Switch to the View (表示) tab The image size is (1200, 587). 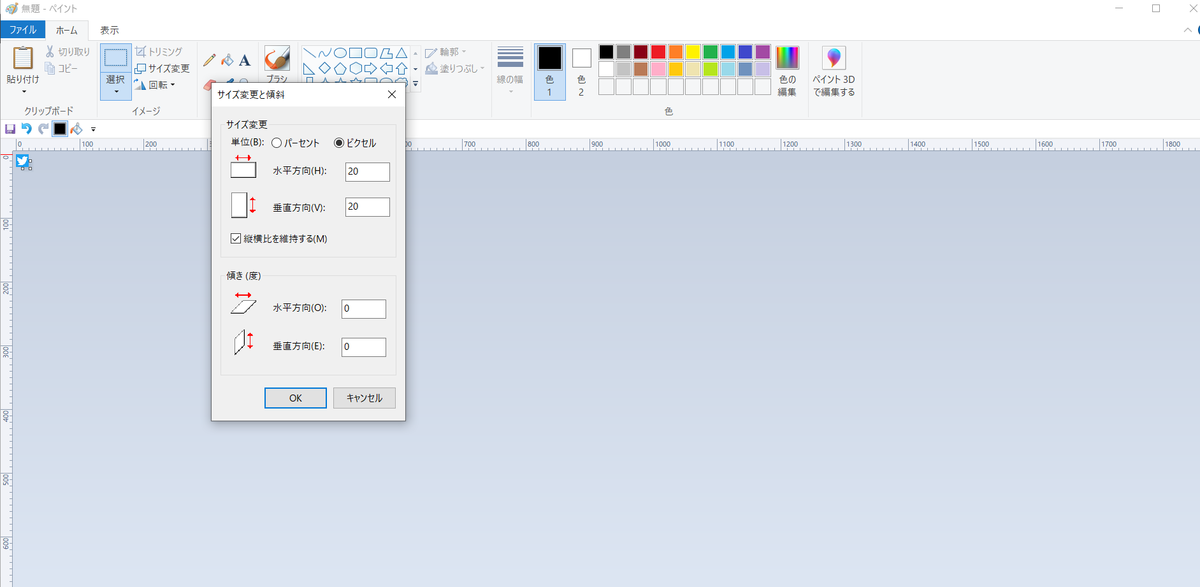109,30
